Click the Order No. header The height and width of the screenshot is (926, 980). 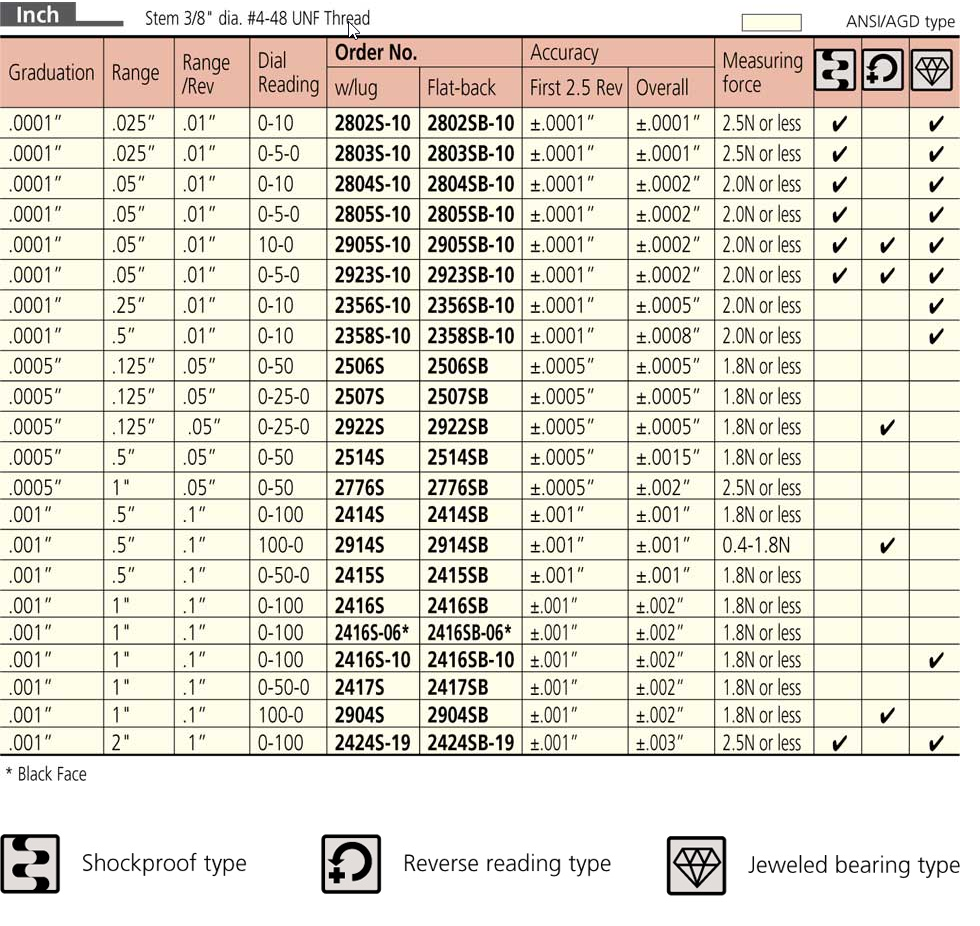coord(376,52)
